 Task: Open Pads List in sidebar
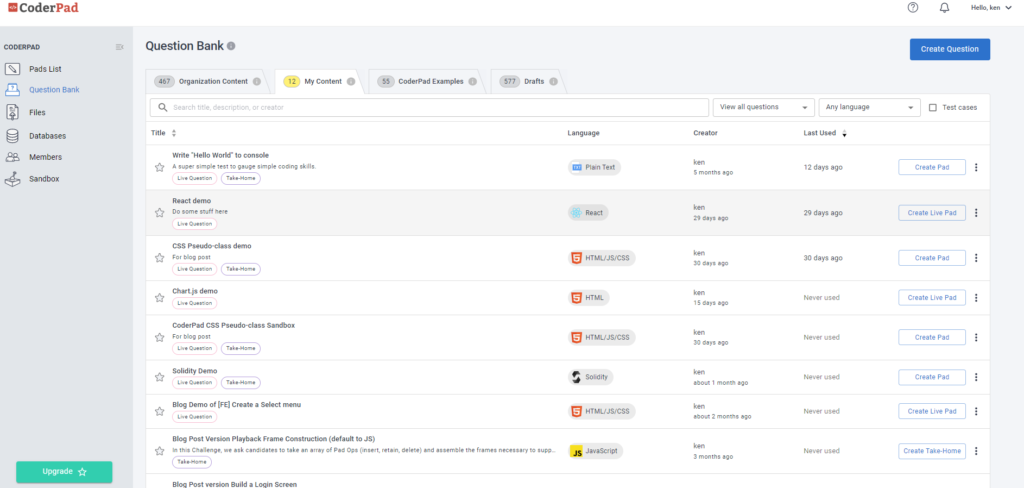tap(44, 69)
